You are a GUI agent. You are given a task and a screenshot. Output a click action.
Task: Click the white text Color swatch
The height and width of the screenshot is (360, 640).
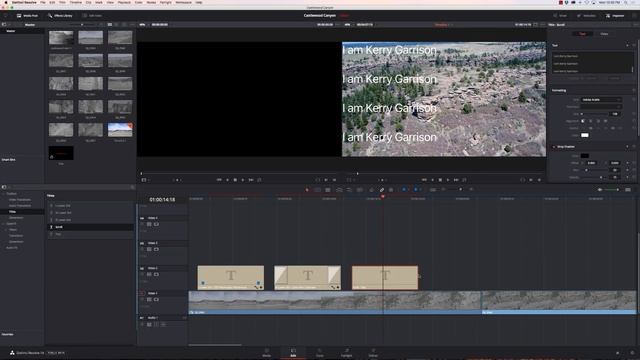(584, 135)
